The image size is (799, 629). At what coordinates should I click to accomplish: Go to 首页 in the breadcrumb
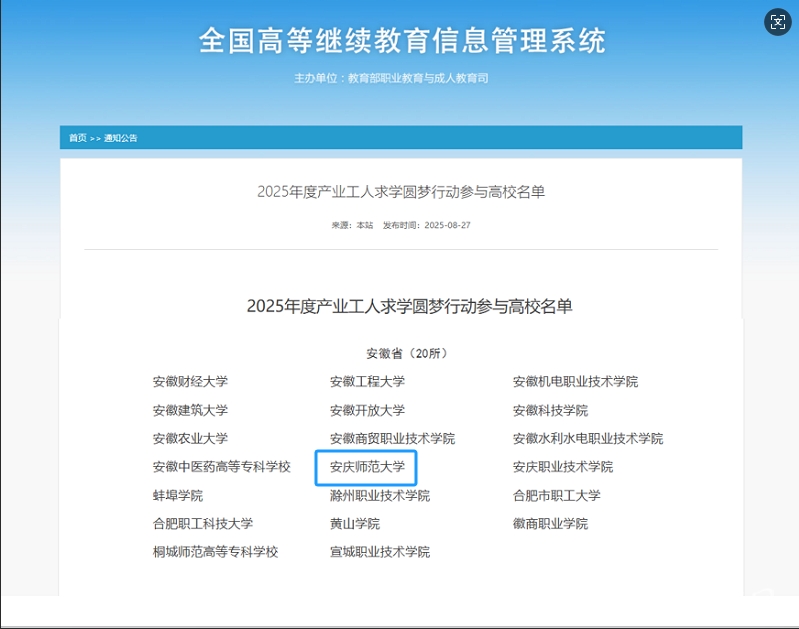click(x=77, y=138)
